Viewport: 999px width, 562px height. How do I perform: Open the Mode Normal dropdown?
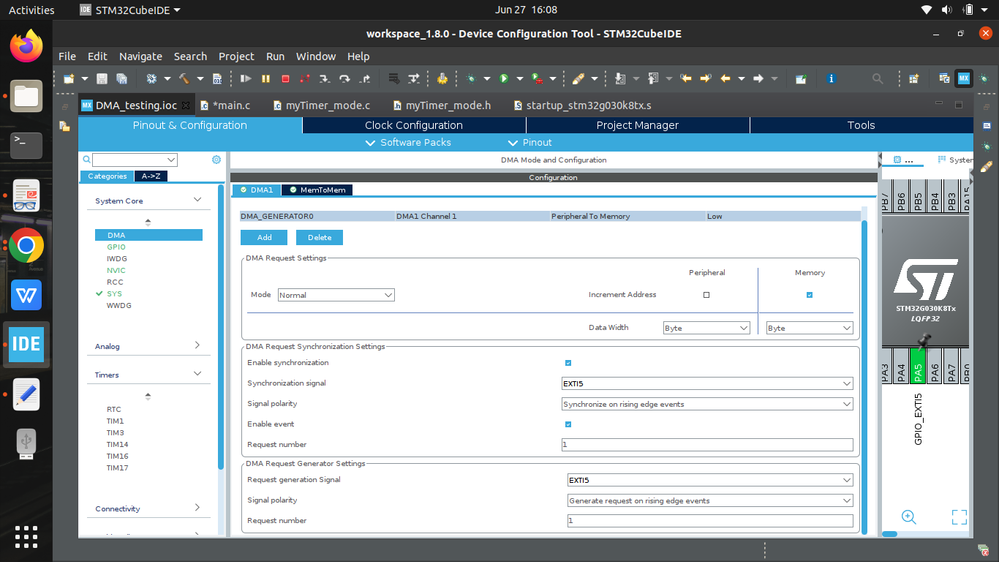pos(336,295)
